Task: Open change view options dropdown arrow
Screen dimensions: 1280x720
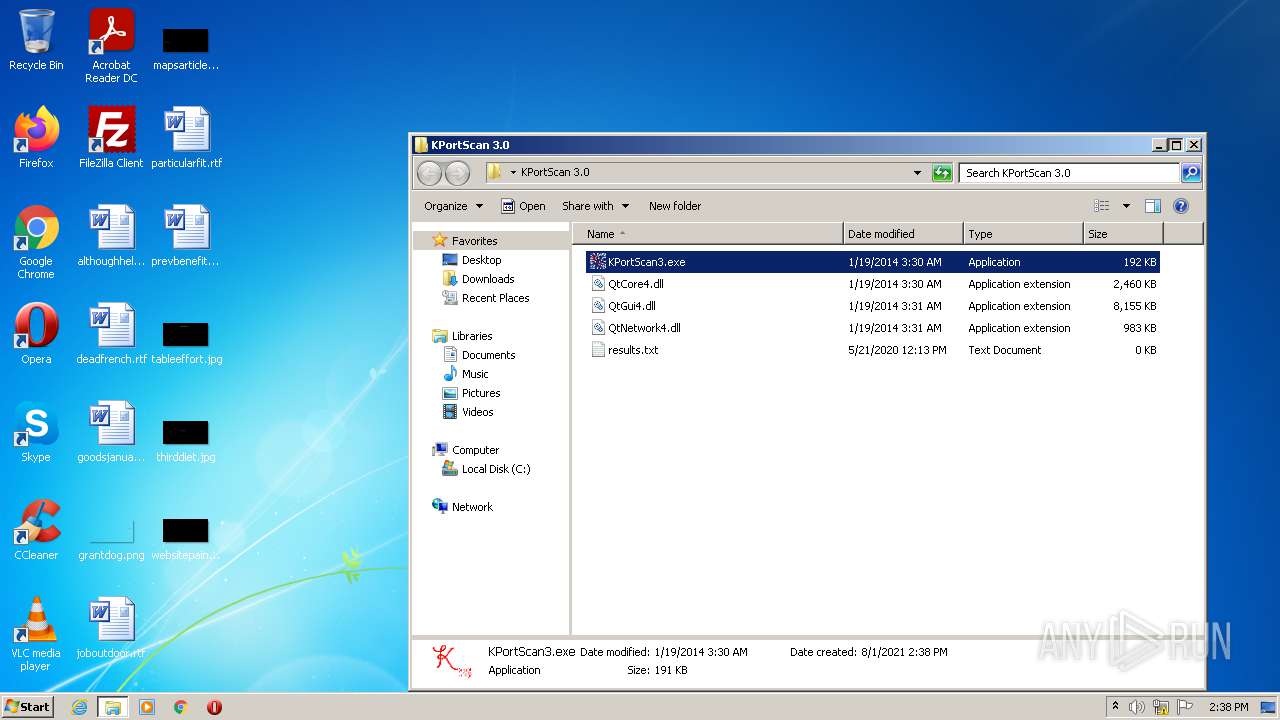Action: point(1126,206)
